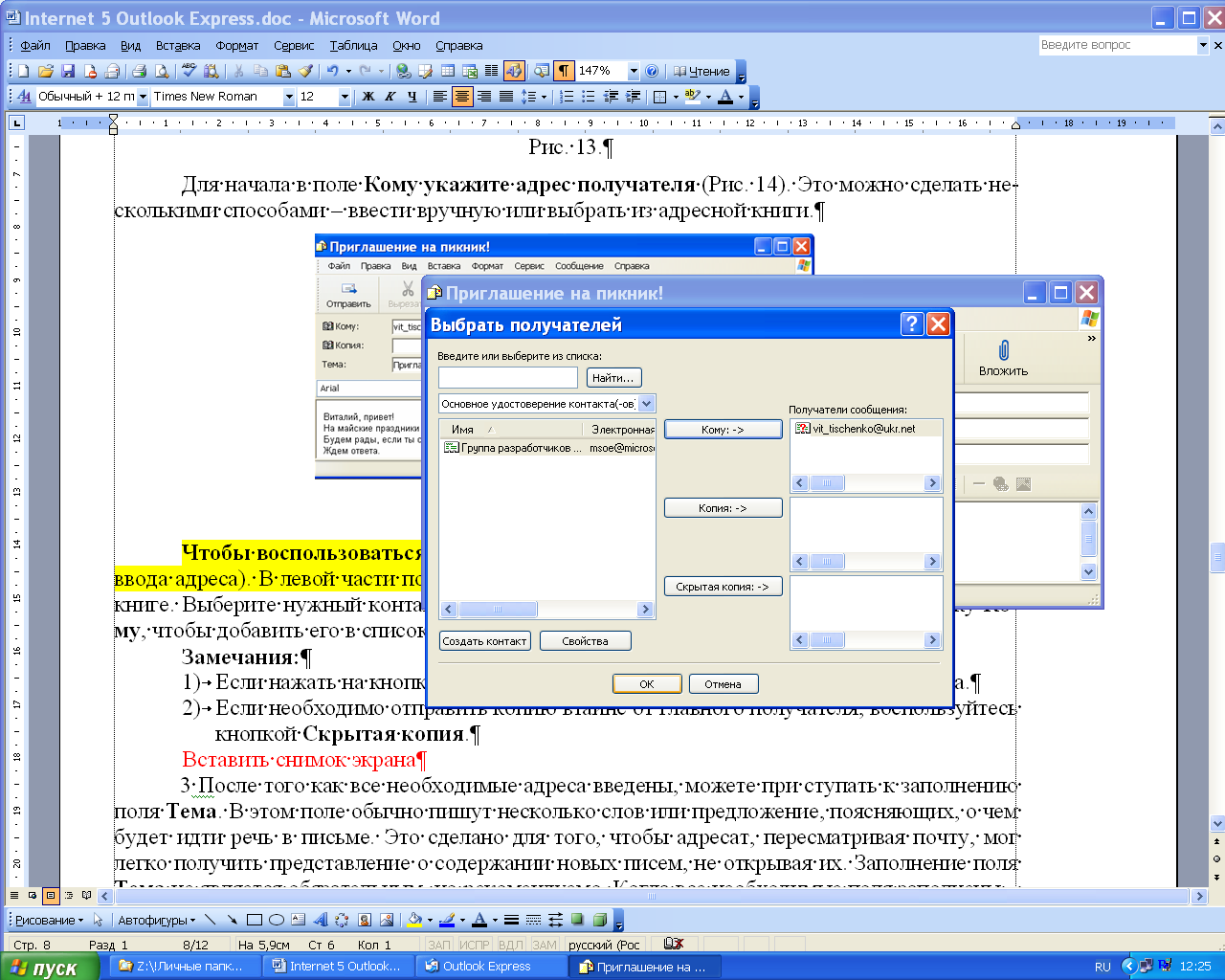This screenshot has width=1225, height=980.
Task: Toggle underline (Ч) formatting
Action: coord(412,97)
